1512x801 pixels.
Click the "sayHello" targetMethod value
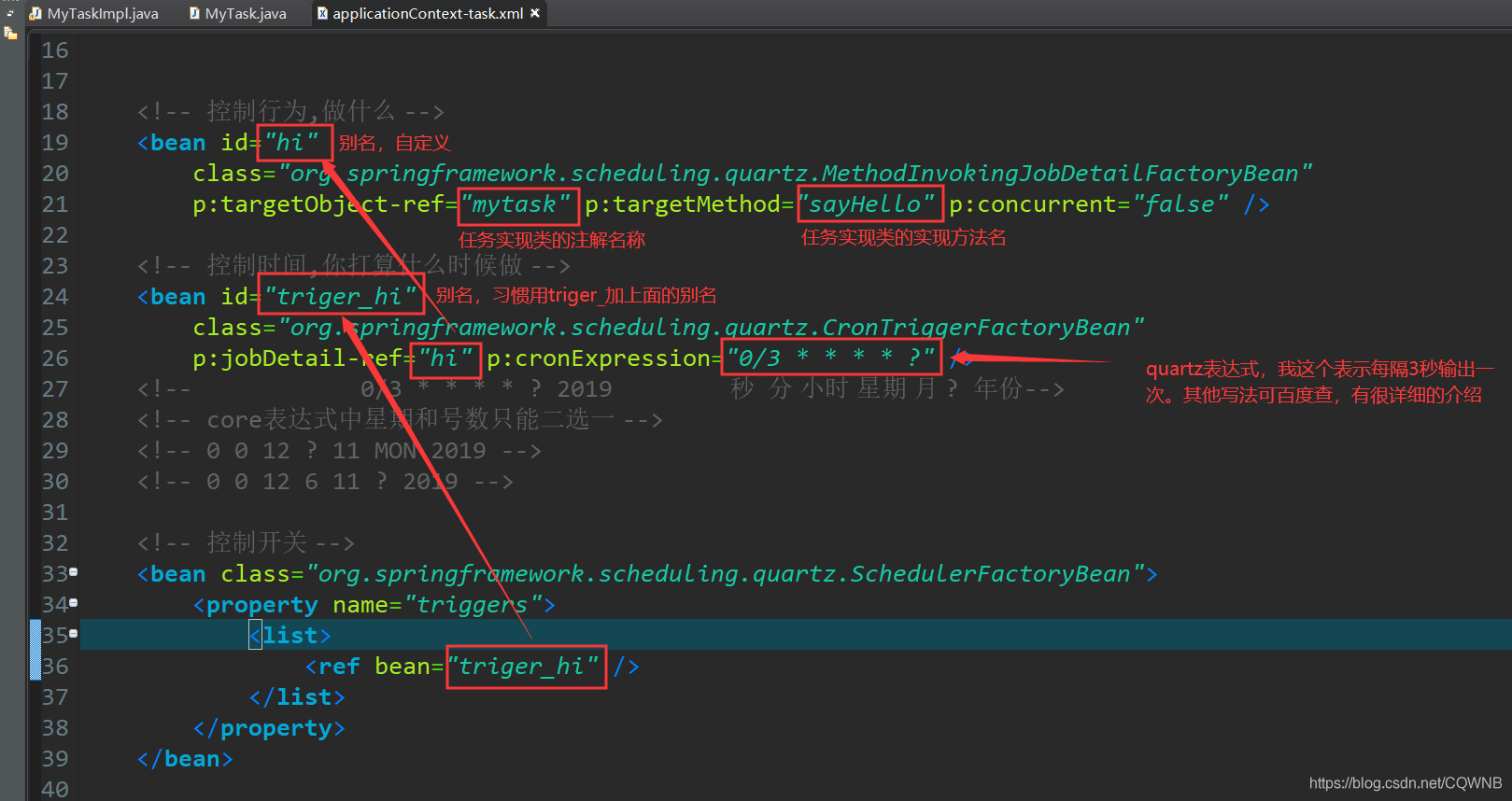tap(865, 204)
